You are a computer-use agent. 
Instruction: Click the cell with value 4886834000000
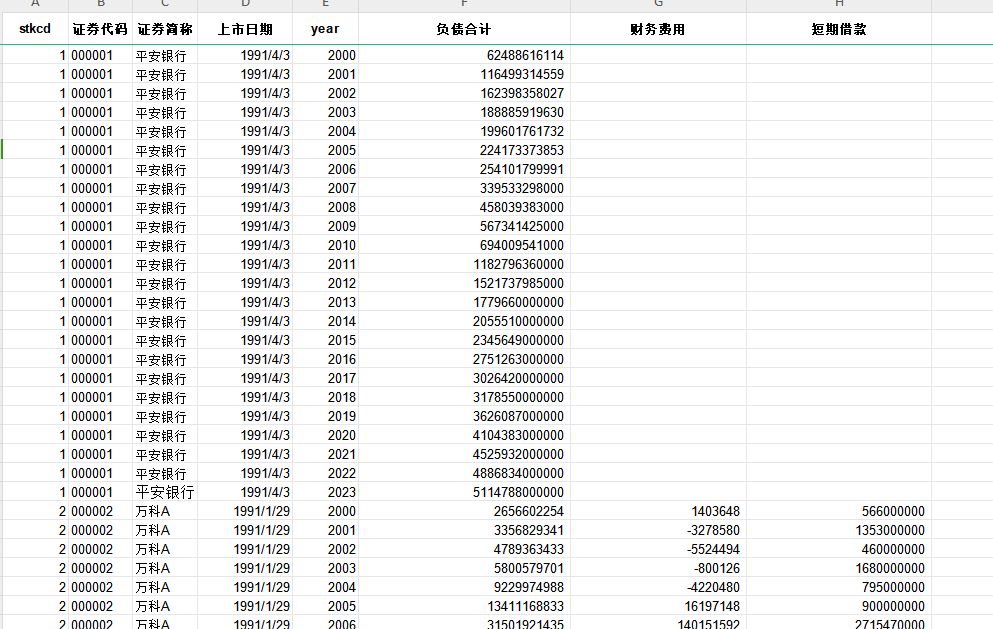[464, 473]
